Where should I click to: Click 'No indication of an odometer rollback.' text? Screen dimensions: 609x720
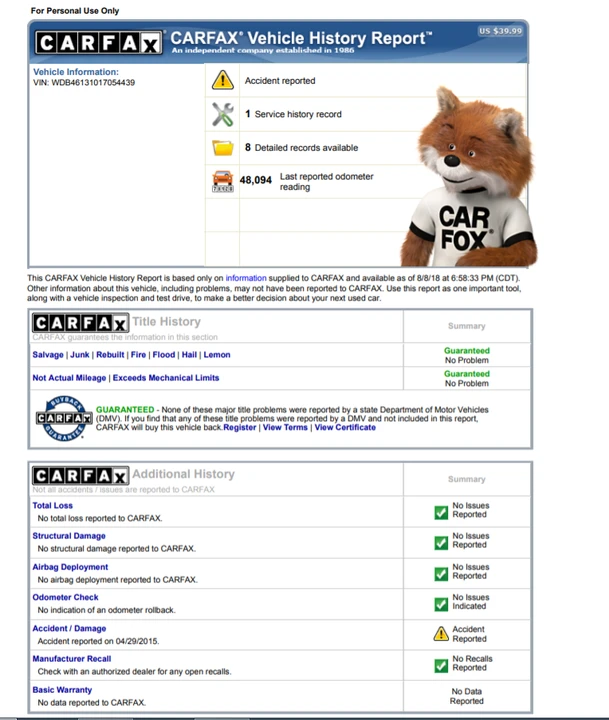coord(107,610)
